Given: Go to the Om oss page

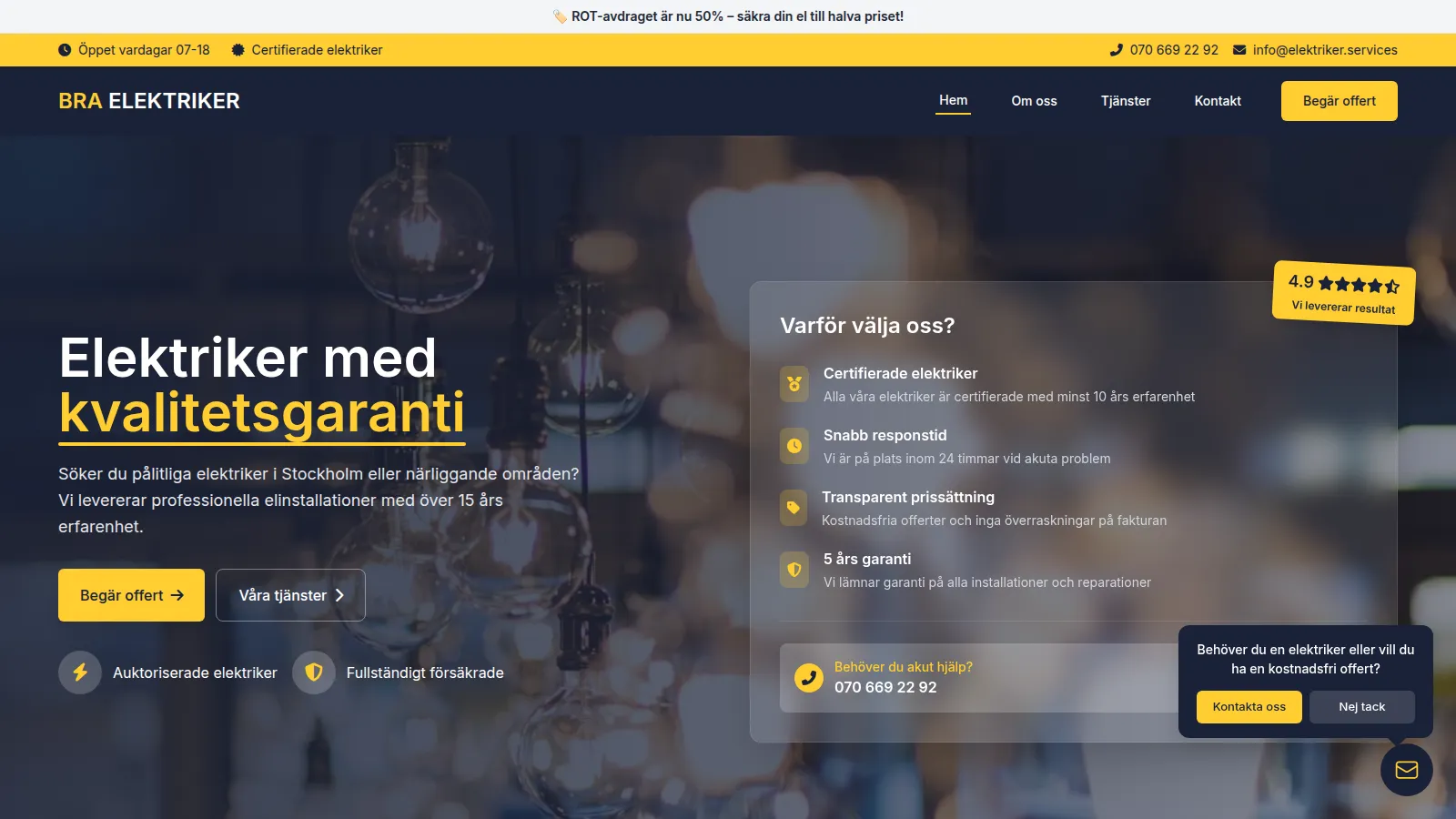Looking at the screenshot, I should tap(1034, 101).
